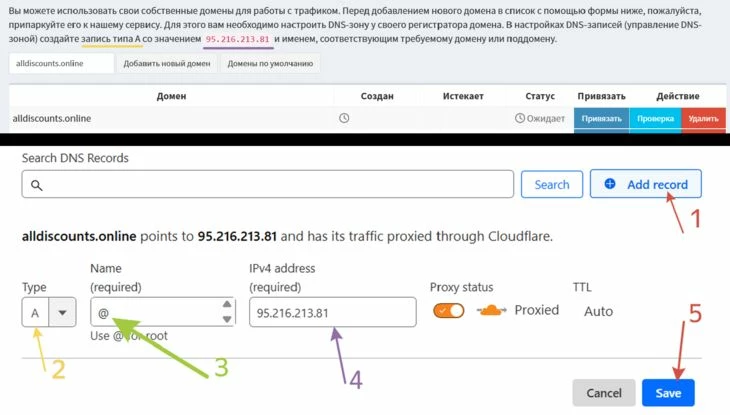The width and height of the screenshot is (730, 415).
Task: Click the clock icon beside Ожидает status
Action: [520, 118]
